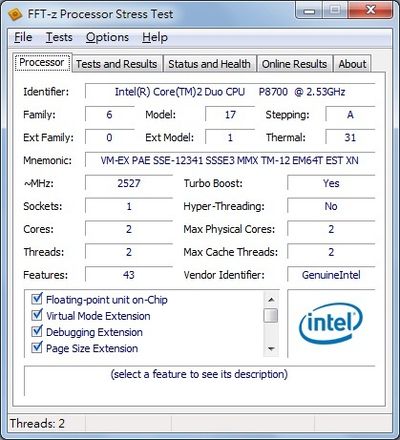Switch to the Status and Health tab
400x440 pixels.
(x=209, y=64)
